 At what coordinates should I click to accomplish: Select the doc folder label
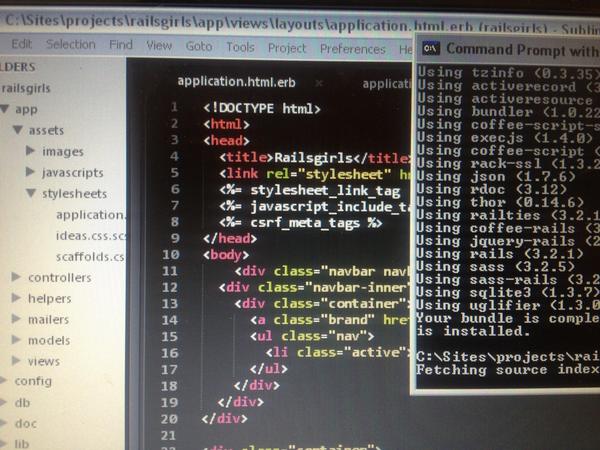[26, 424]
